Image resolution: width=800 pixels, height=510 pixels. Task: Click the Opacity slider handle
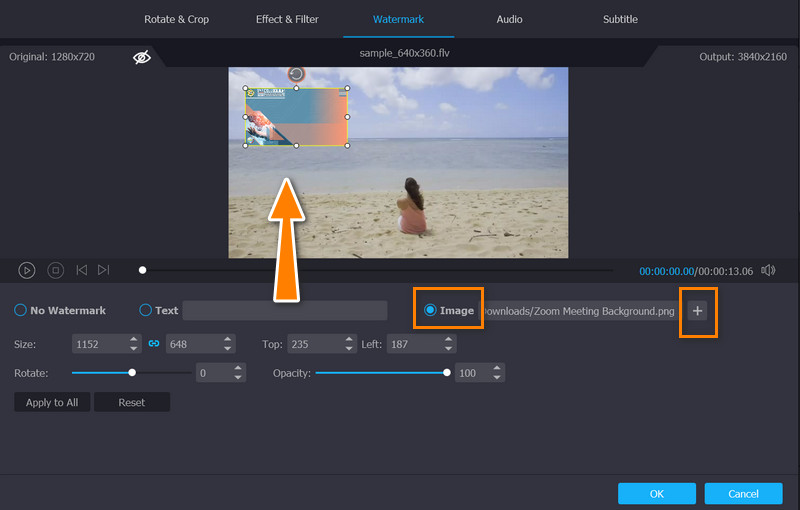tap(447, 372)
